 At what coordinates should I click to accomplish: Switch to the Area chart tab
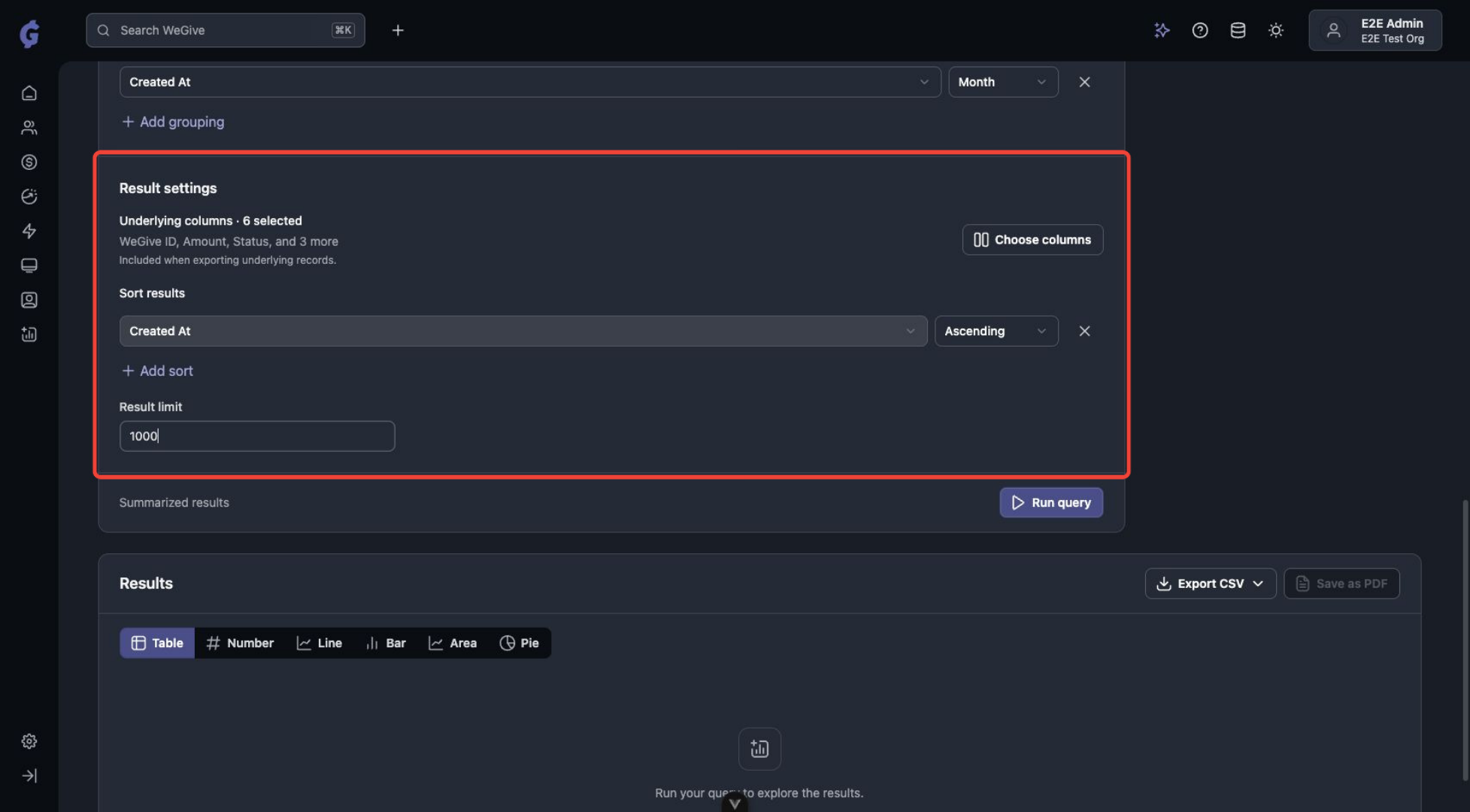[x=453, y=643]
